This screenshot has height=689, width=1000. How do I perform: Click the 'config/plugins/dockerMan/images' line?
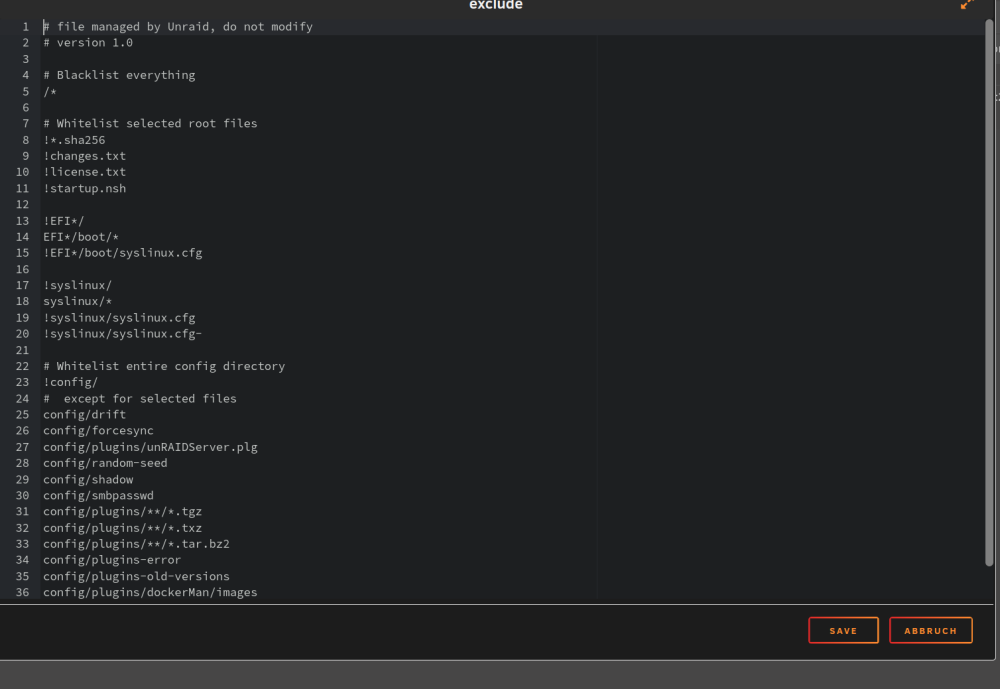tap(151, 593)
